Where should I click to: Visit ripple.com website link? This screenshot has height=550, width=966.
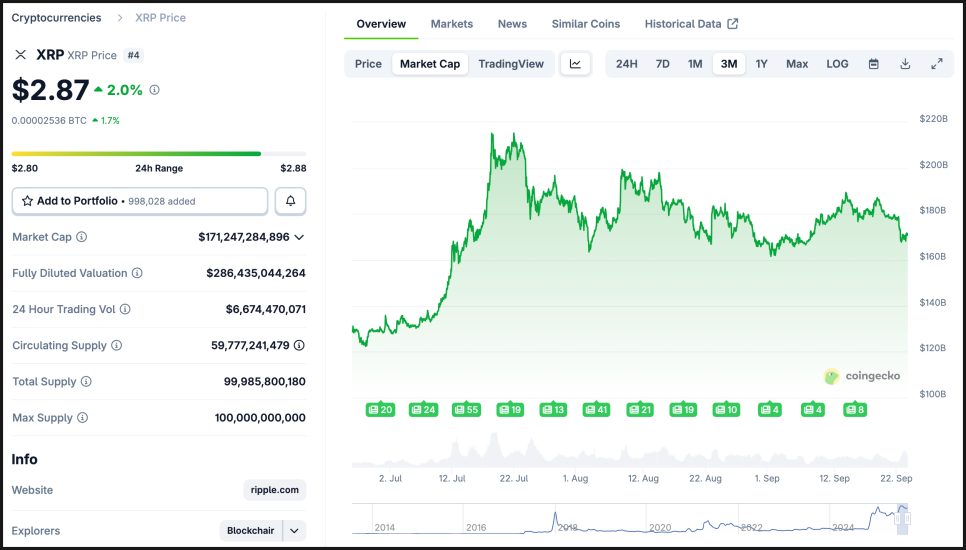point(275,490)
